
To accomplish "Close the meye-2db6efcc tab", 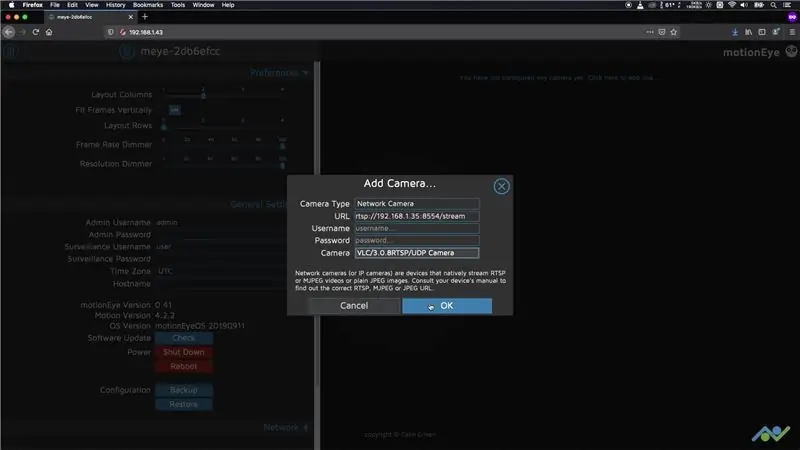I will tap(131, 17).
